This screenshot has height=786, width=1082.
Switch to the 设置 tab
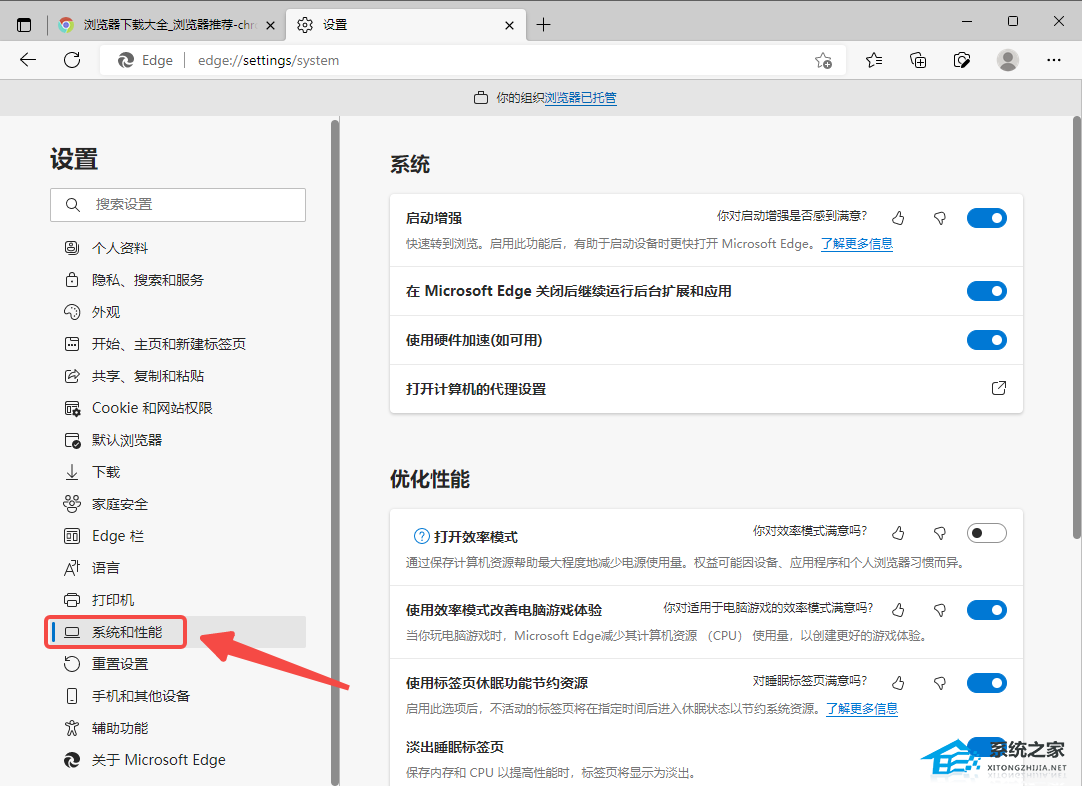point(406,26)
